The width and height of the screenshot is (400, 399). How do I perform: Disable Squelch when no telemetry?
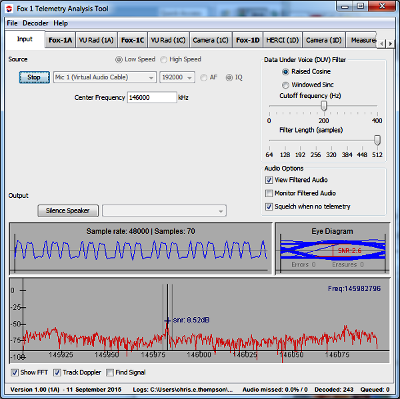click(x=269, y=207)
